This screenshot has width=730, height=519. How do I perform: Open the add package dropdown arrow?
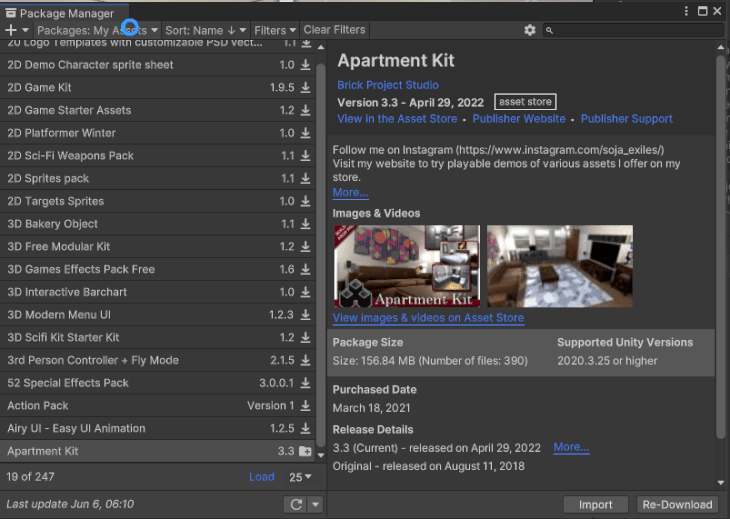pyautogui.click(x=26, y=30)
